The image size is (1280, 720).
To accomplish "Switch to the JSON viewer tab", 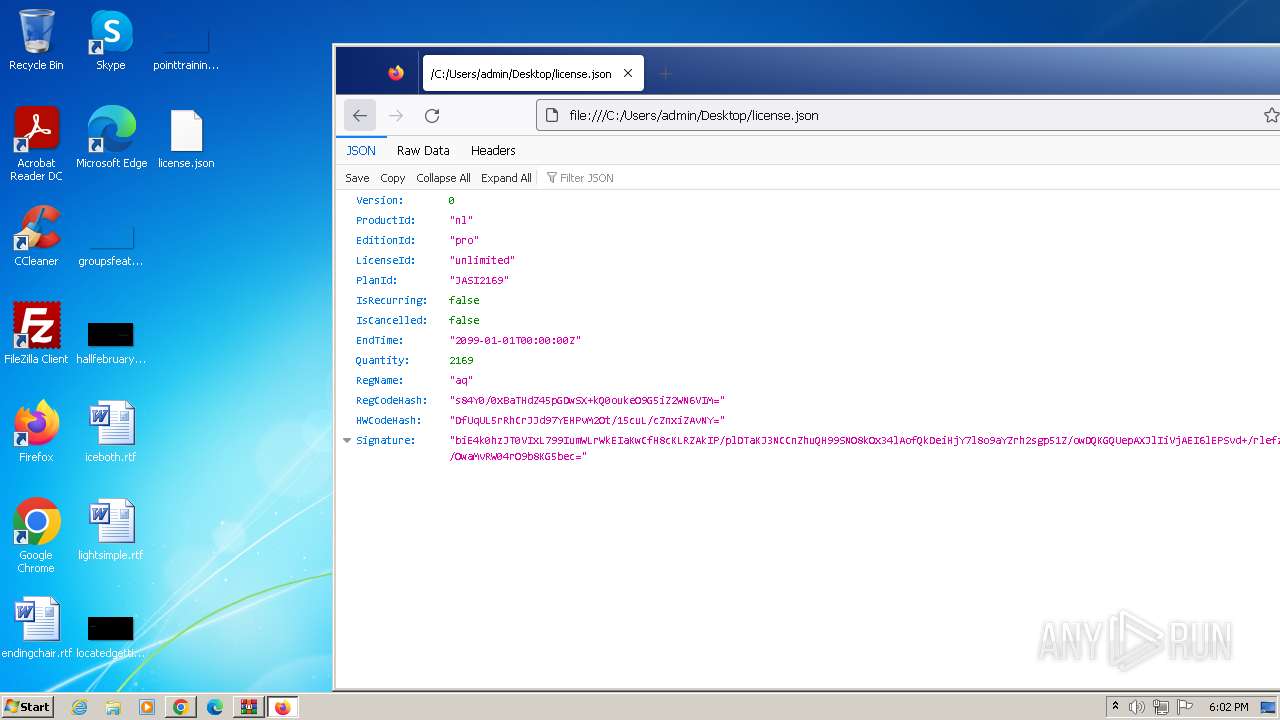I will (x=361, y=150).
